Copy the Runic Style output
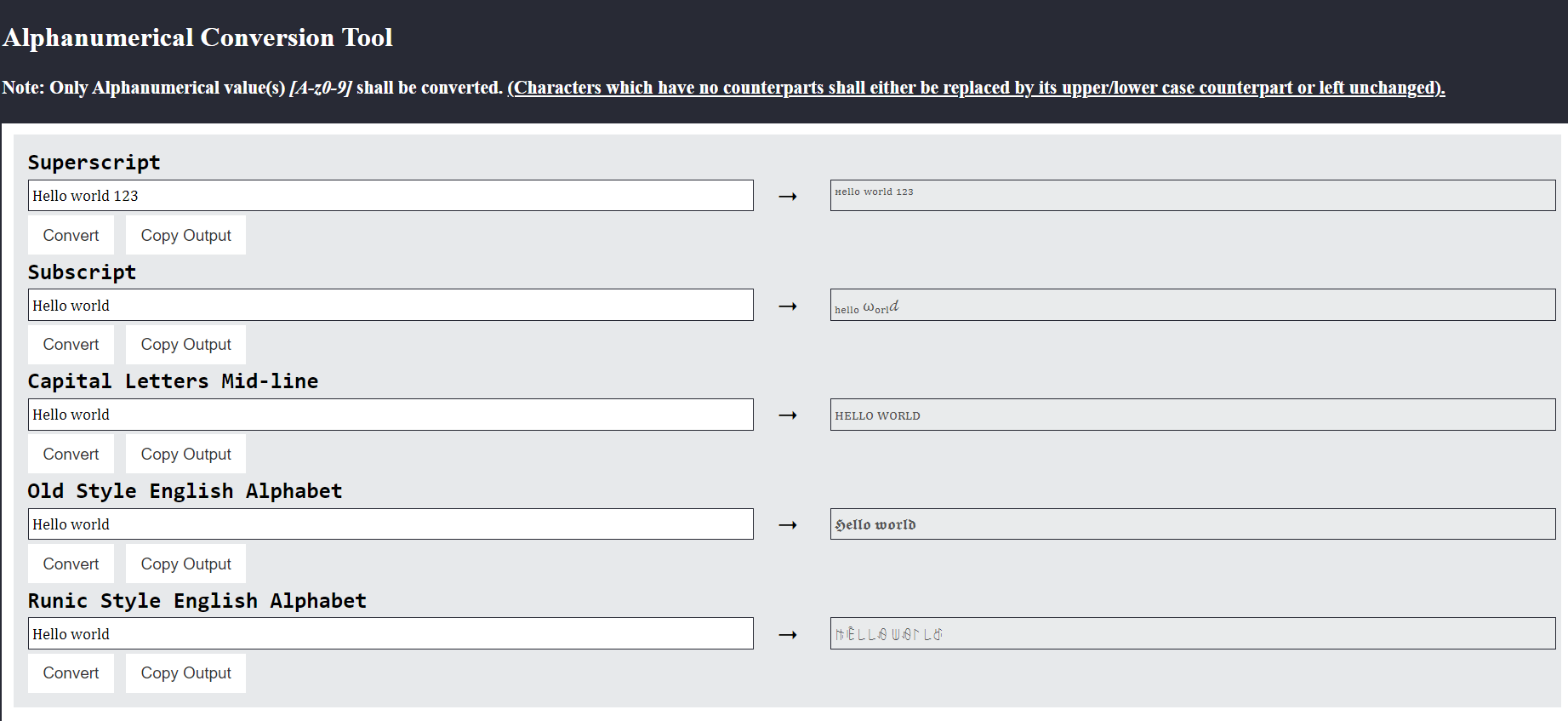The width and height of the screenshot is (1568, 721). [x=185, y=673]
